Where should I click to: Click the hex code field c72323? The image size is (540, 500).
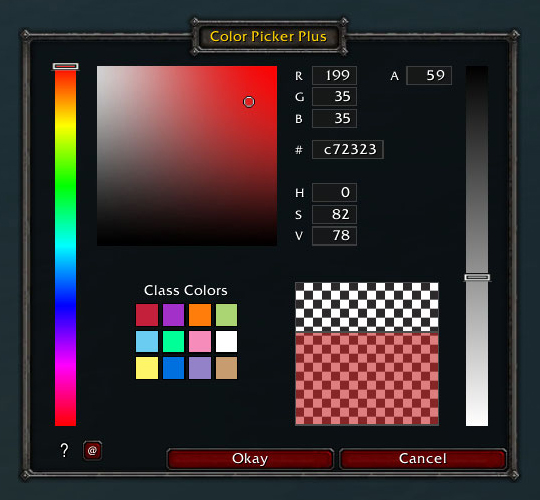coord(347,149)
